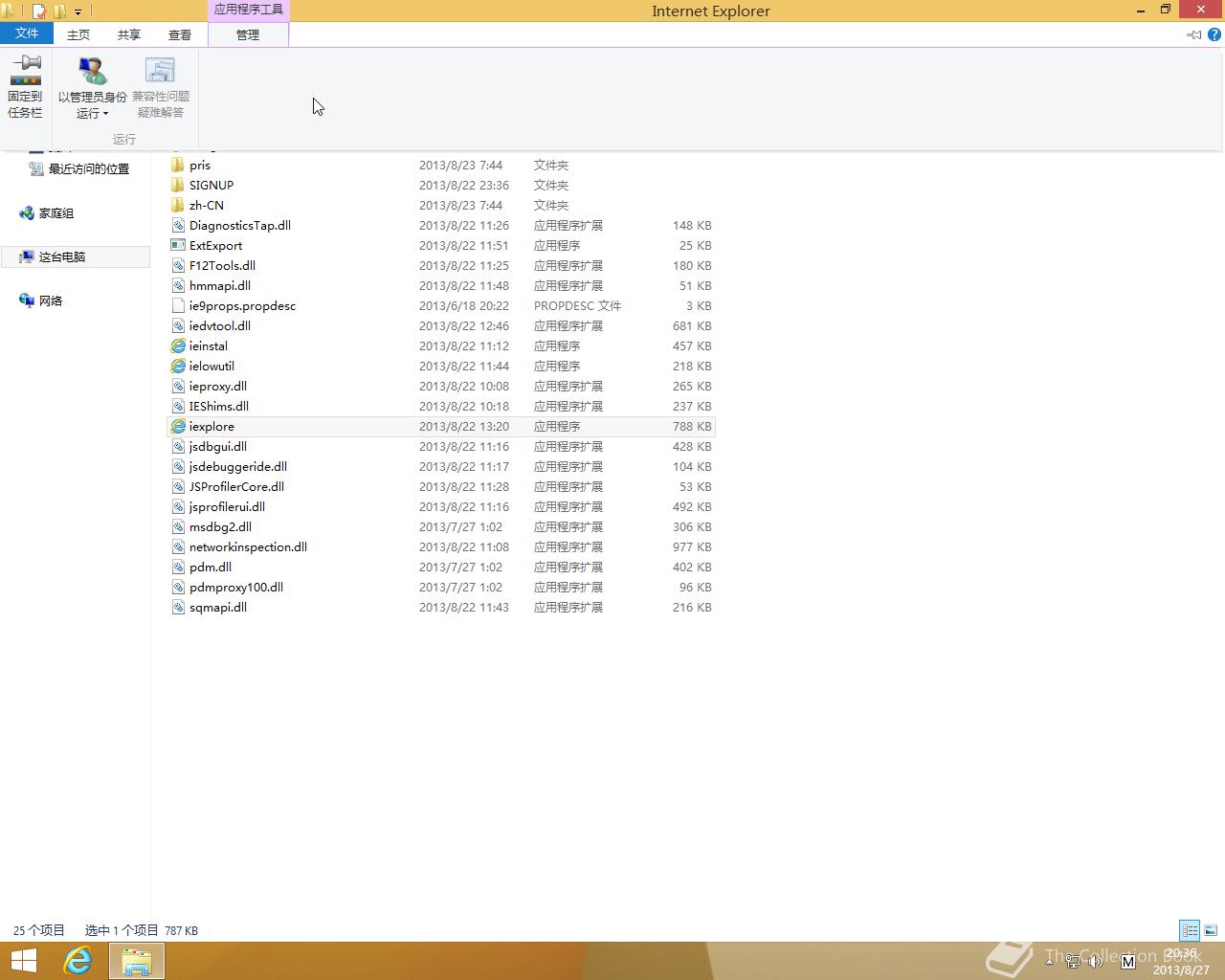Viewport: 1225px width, 980px height.
Task: Switch to details view using status bar button
Action: [x=1190, y=930]
